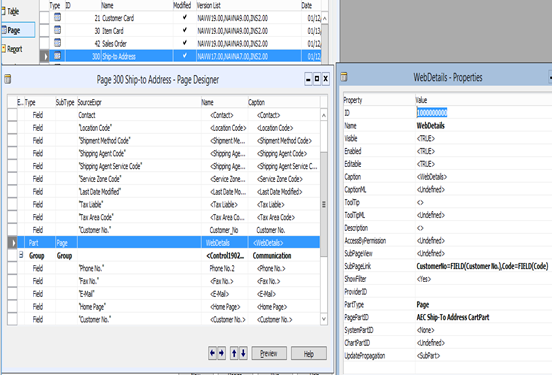Click the Property column header

353,100
